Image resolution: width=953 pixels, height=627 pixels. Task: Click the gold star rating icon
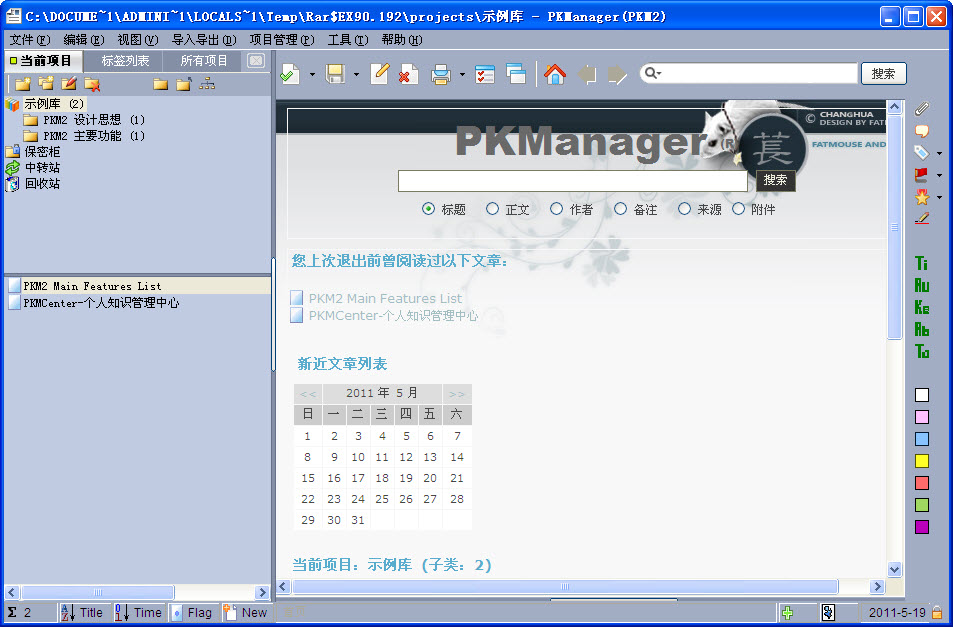[x=922, y=196]
